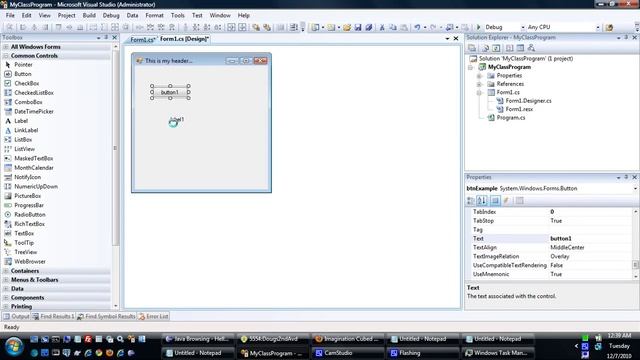This screenshot has height=360, width=640.
Task: Select the TreeView control in Toolbox
Action: (25, 252)
